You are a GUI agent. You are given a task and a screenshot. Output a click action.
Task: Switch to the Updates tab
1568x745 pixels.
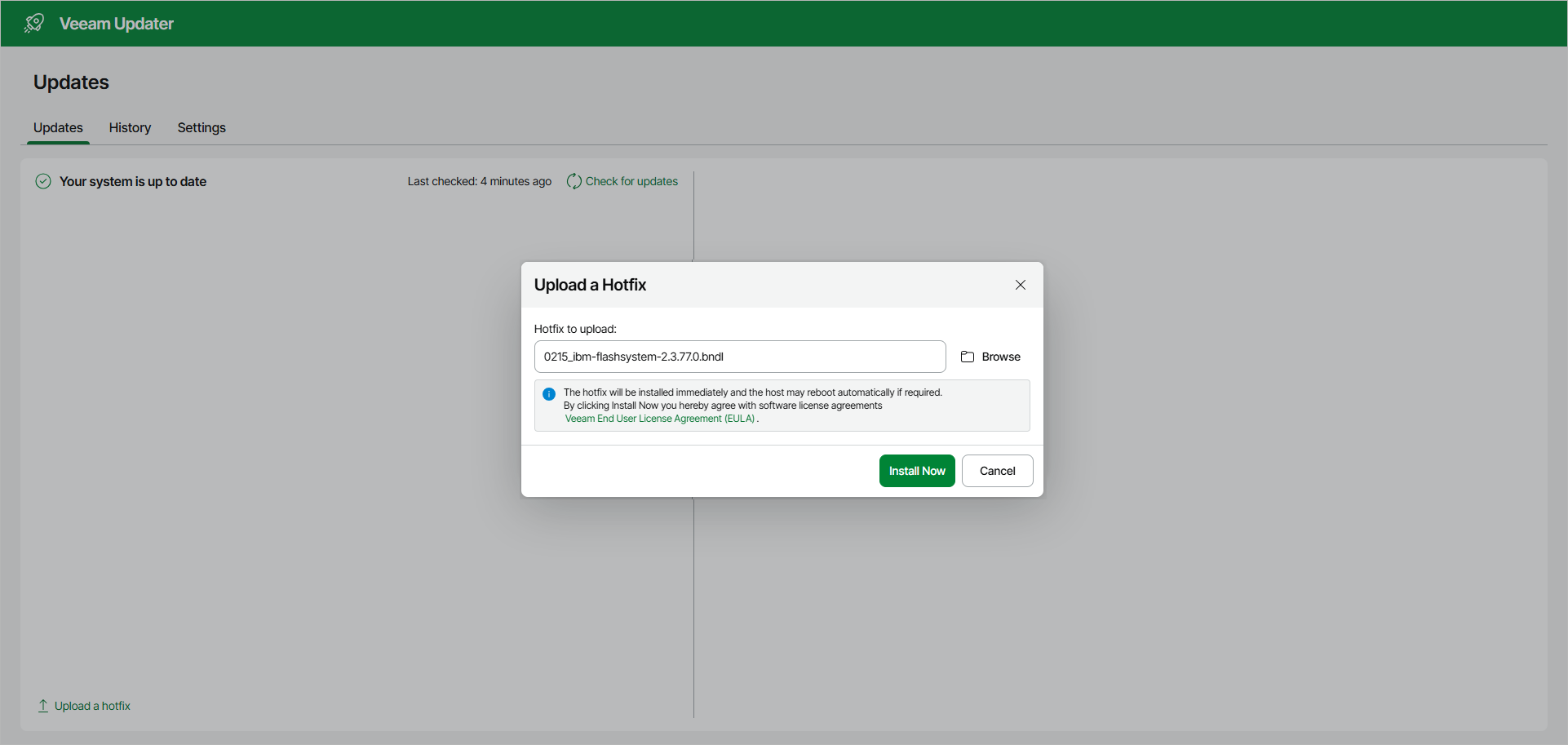[58, 127]
